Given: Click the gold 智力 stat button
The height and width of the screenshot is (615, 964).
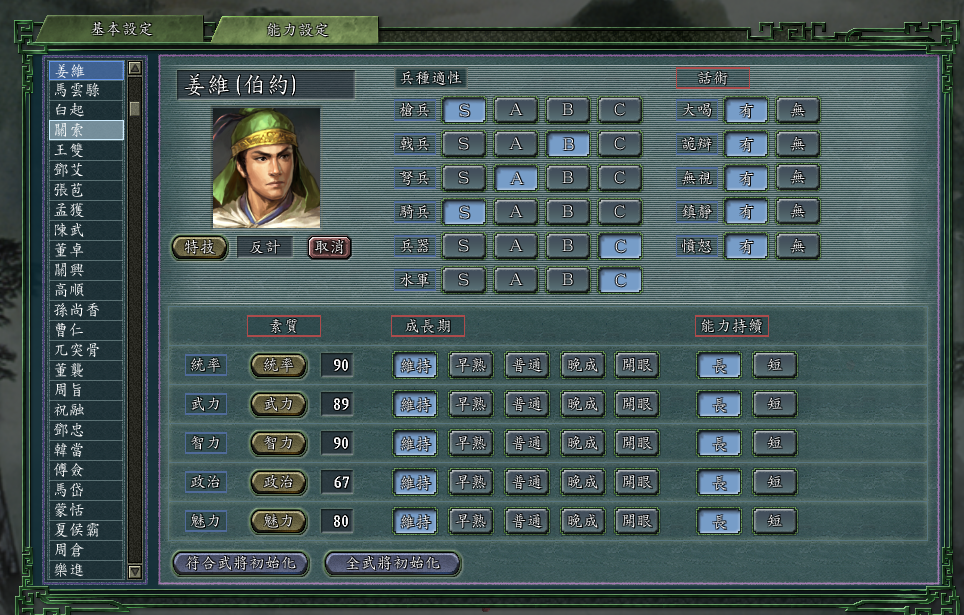Looking at the screenshot, I should click(279, 443).
